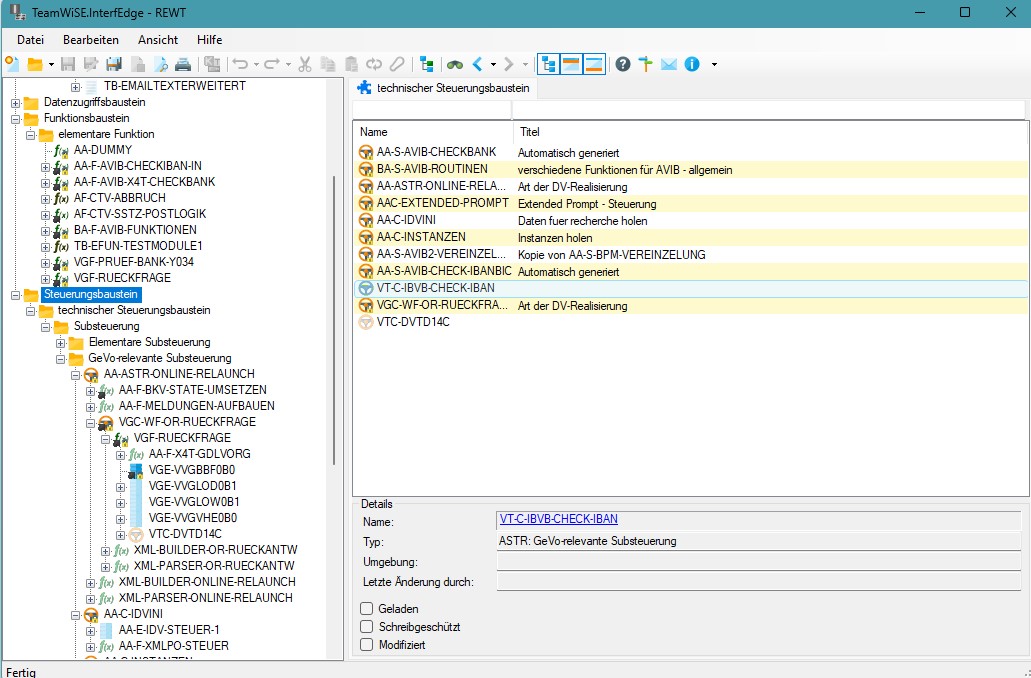Expand the Elementare Substeuerung folder
This screenshot has height=678, width=1031.
tap(60, 342)
